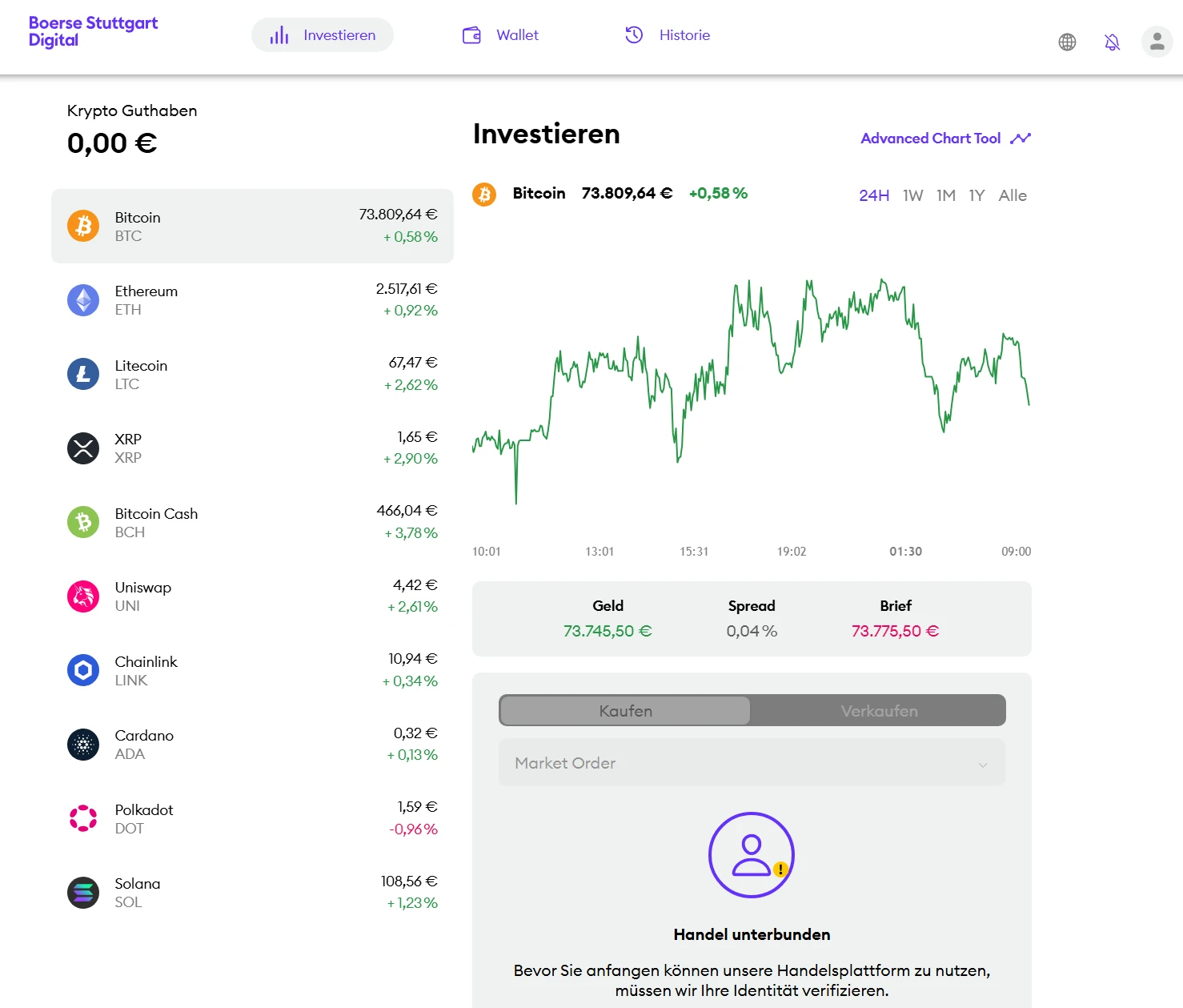1183x1008 pixels.
Task: Click the Brief price 73.775,50 €
Action: (x=896, y=631)
